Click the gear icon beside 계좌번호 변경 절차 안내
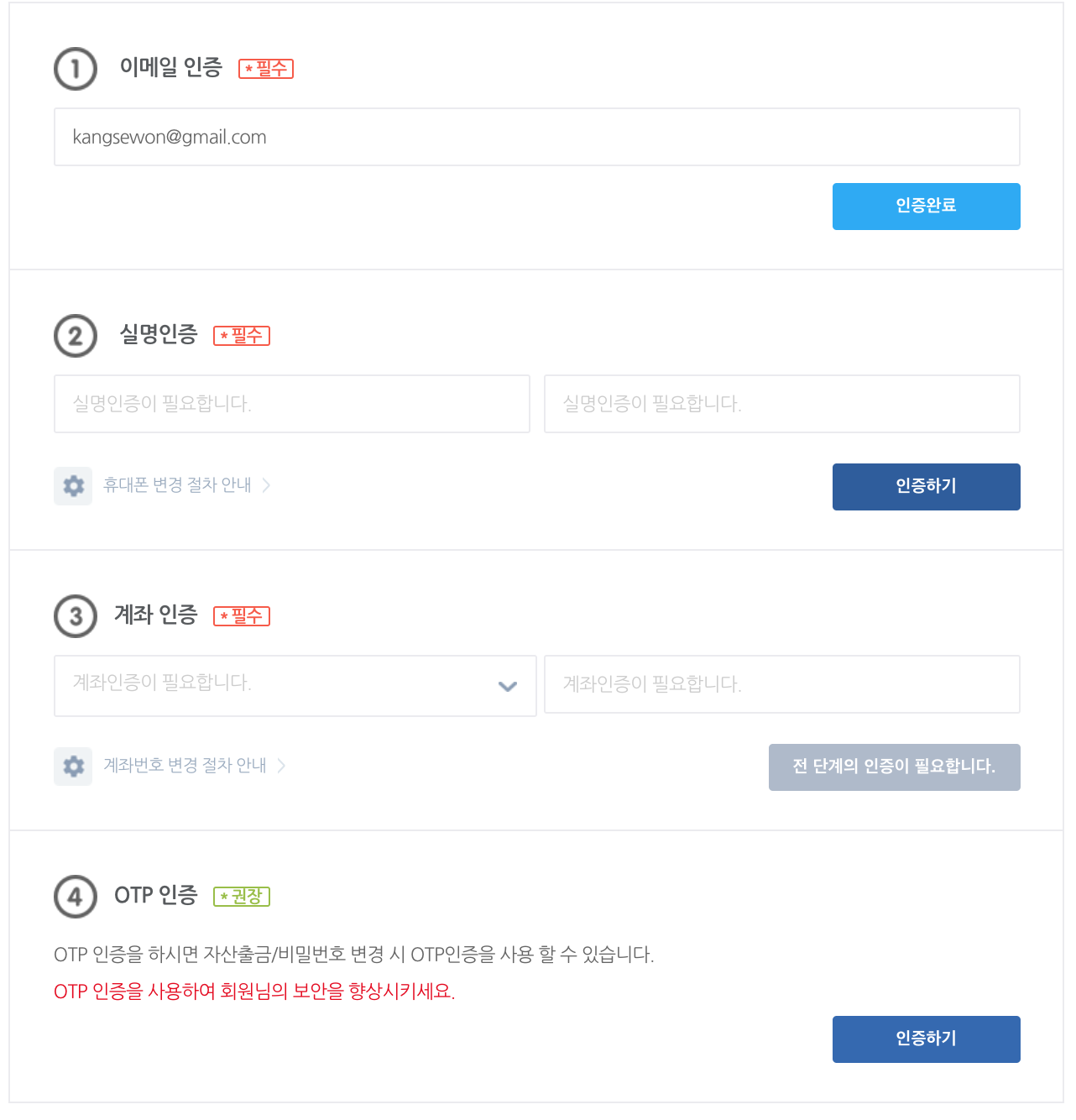This screenshot has height=1120, width=1076. coord(73,766)
